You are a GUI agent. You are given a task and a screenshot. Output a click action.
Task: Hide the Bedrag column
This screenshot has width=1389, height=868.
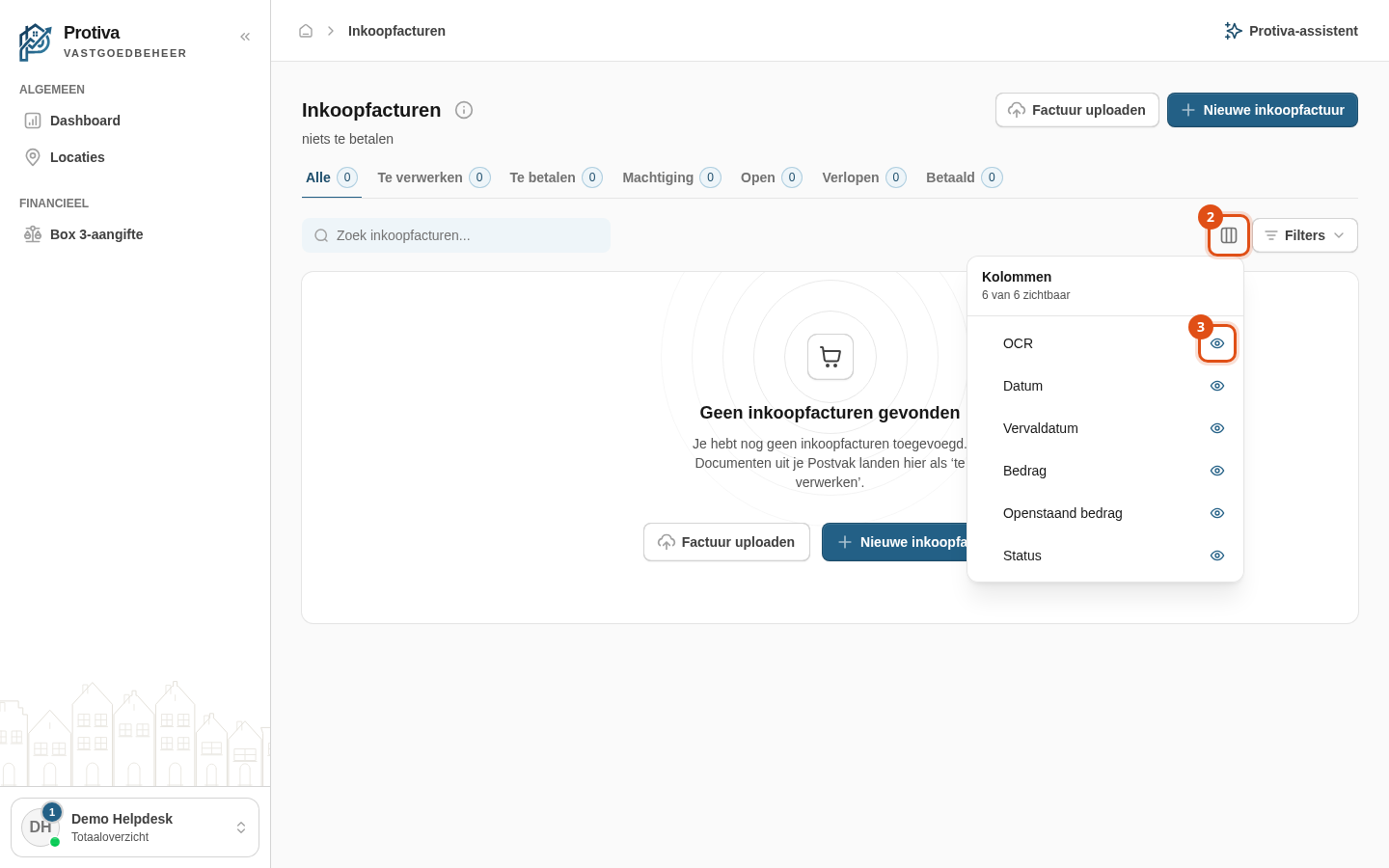tap(1217, 471)
